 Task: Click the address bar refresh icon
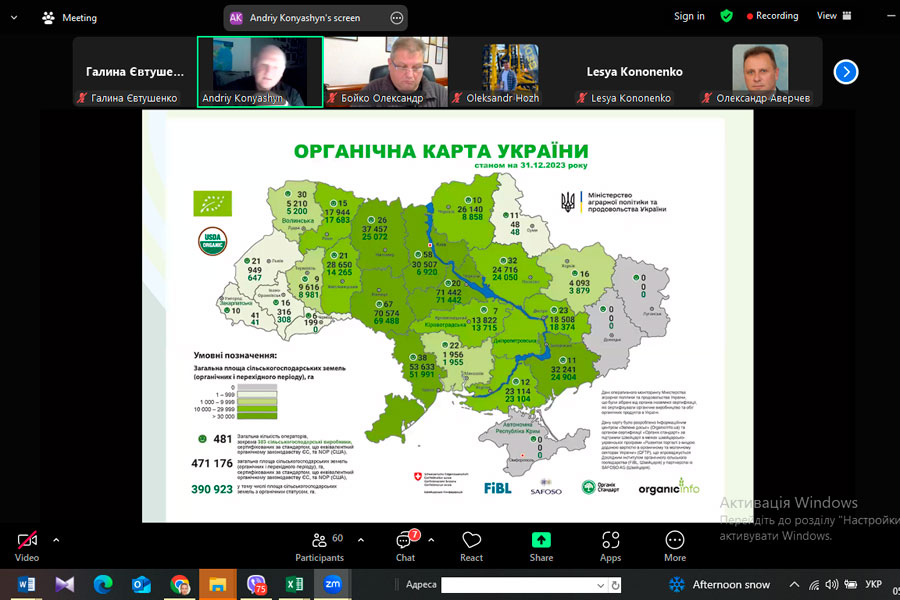[x=615, y=585]
